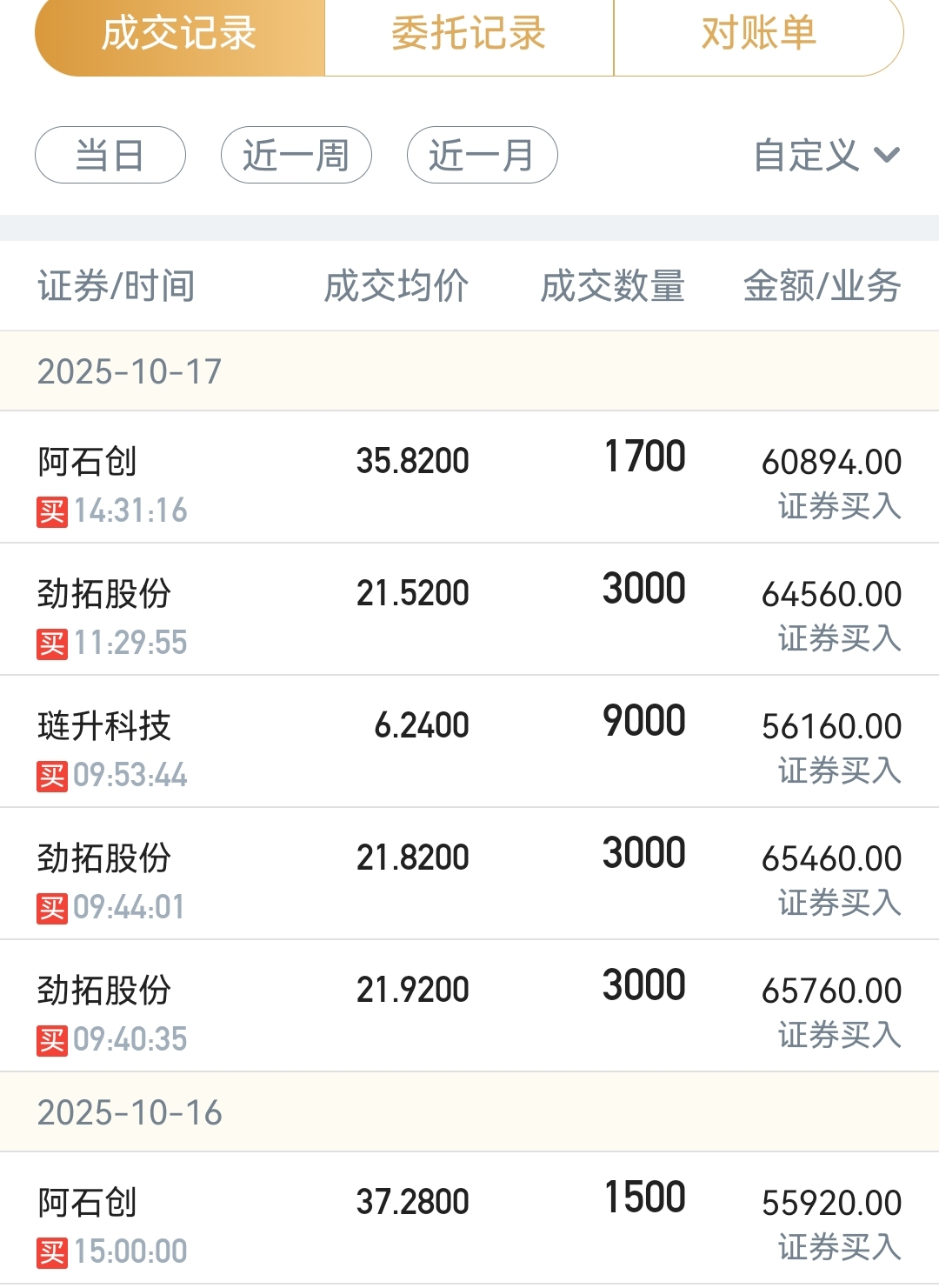This screenshot has height=1288, width=939.
Task: Tap the 金额/业务 column header
Action: tap(822, 286)
